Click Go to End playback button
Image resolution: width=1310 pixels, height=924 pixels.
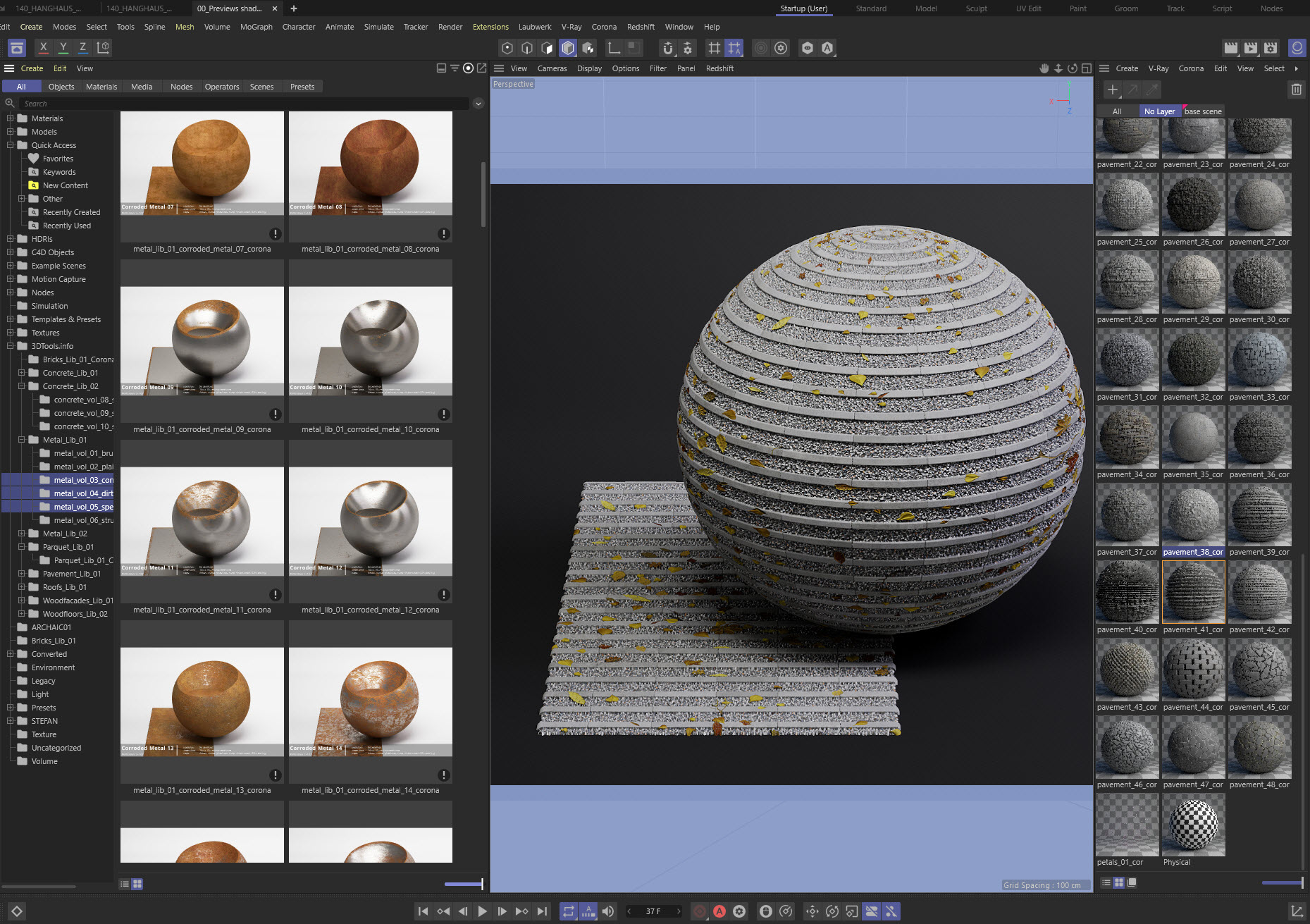(542, 911)
